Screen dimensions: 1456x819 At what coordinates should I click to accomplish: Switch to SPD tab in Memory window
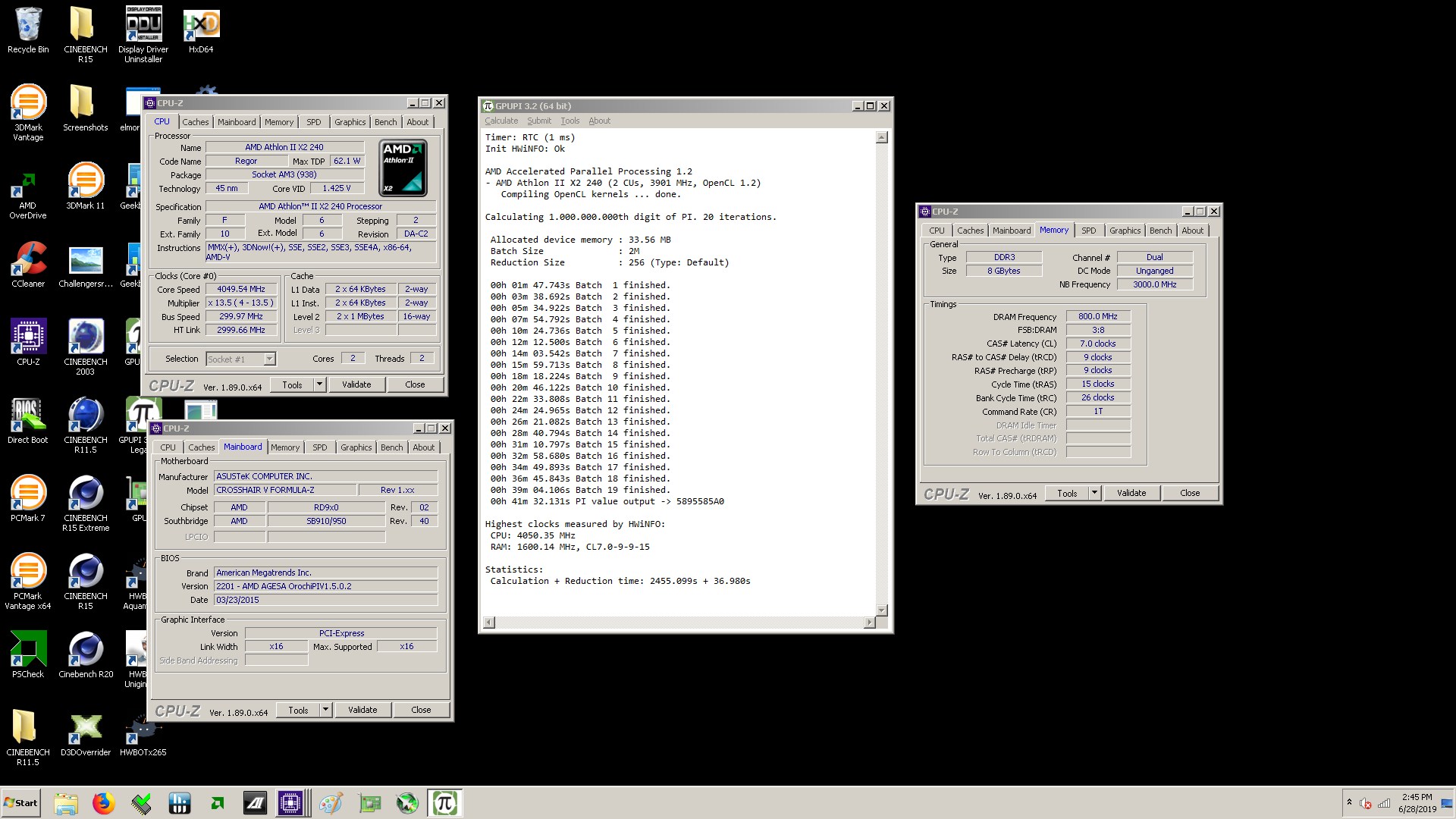tap(1088, 231)
